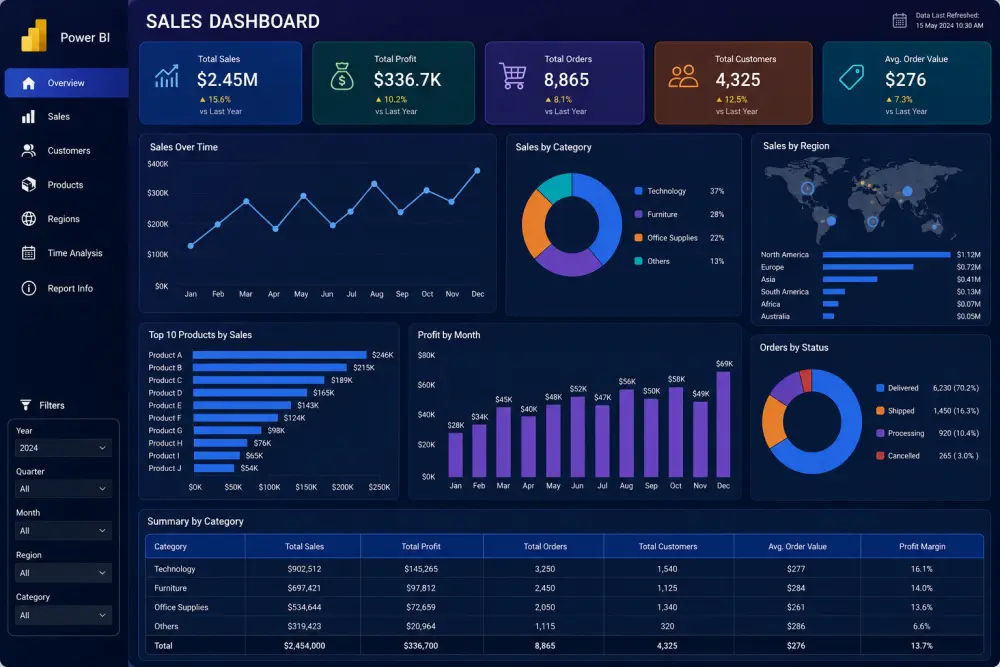The width and height of the screenshot is (1000, 667).
Task: Click the $20,964 profit cell
Action: click(421, 626)
